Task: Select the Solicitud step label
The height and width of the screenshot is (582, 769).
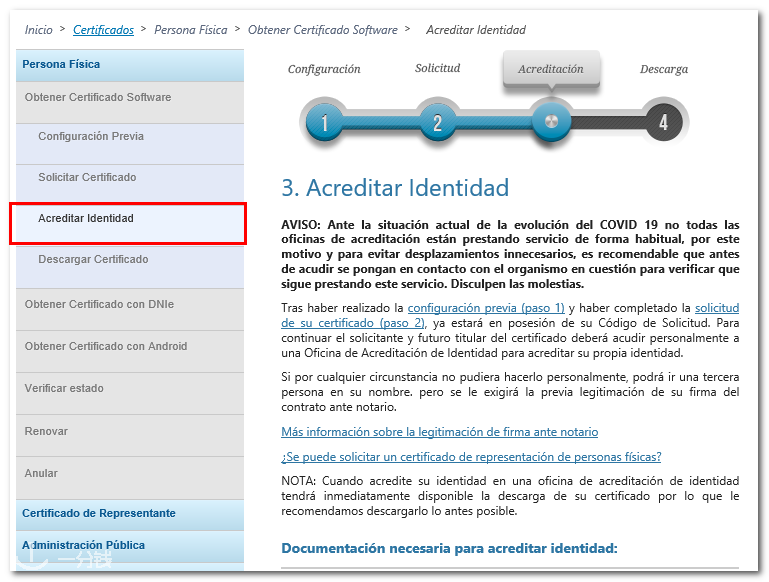Action: coord(437,68)
